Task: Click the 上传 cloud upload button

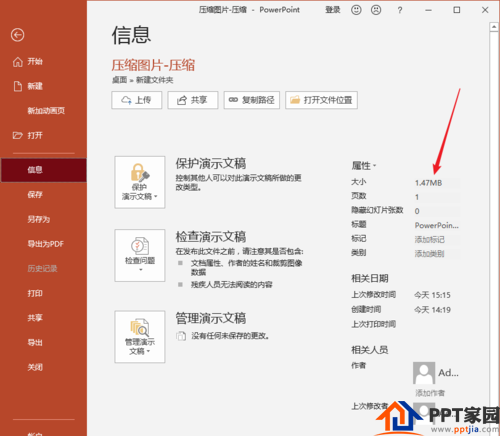Action: (x=137, y=100)
